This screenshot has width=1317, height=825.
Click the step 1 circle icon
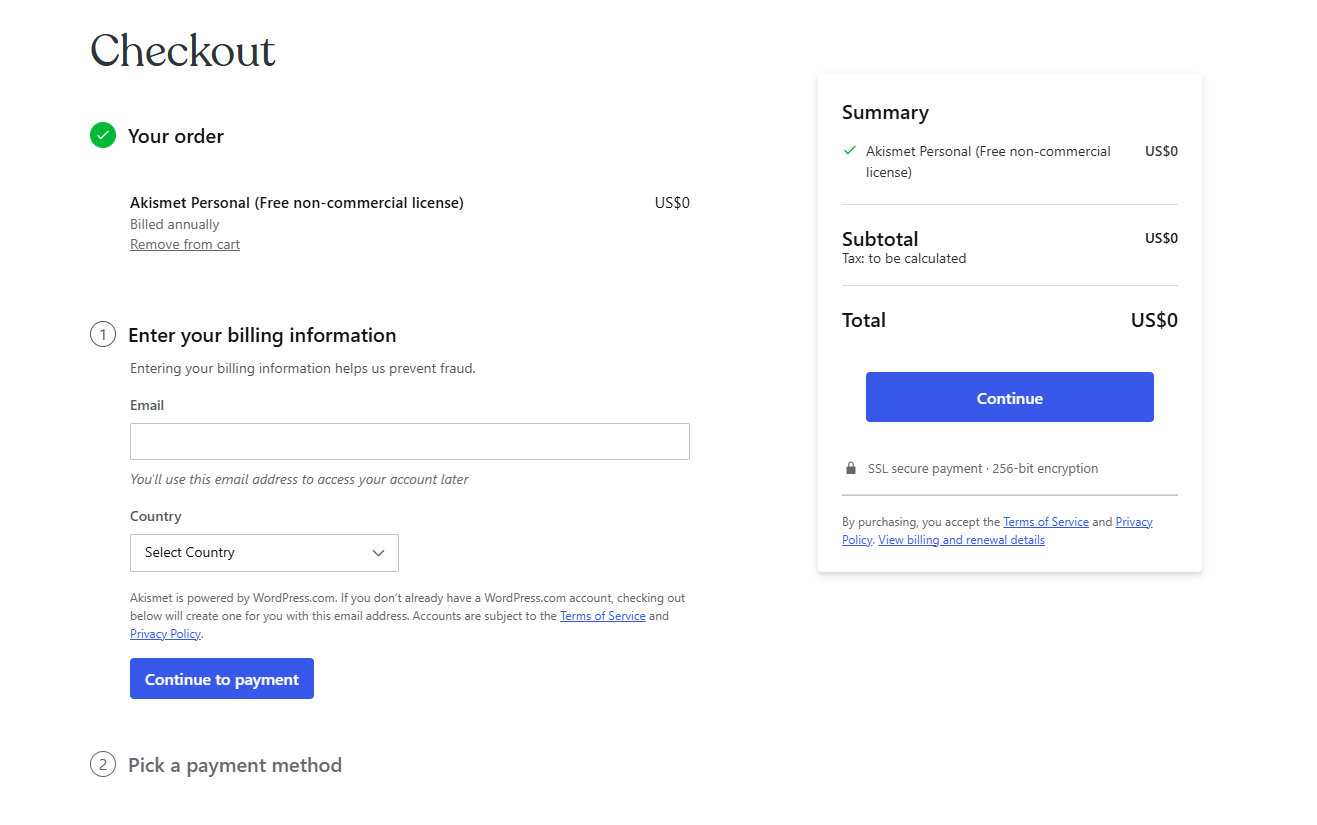tap(103, 334)
